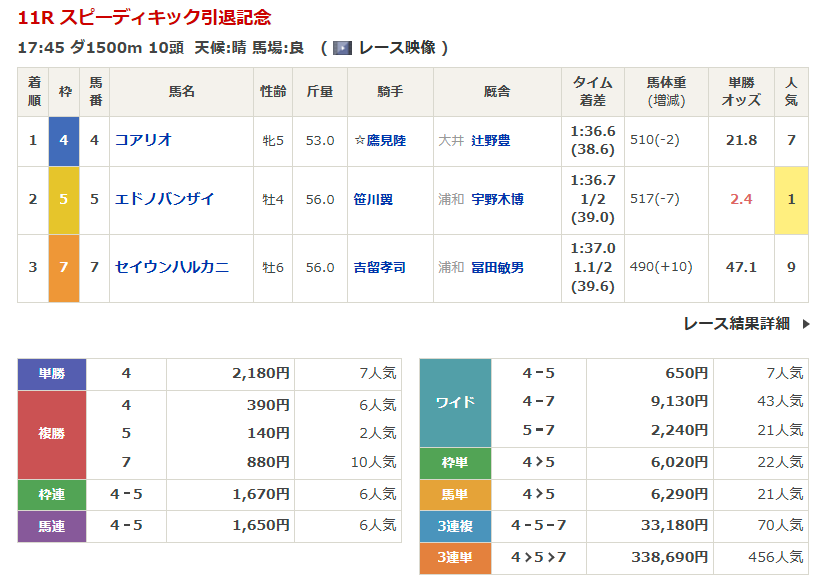Open trainer 辻野豊 page

point(491,141)
